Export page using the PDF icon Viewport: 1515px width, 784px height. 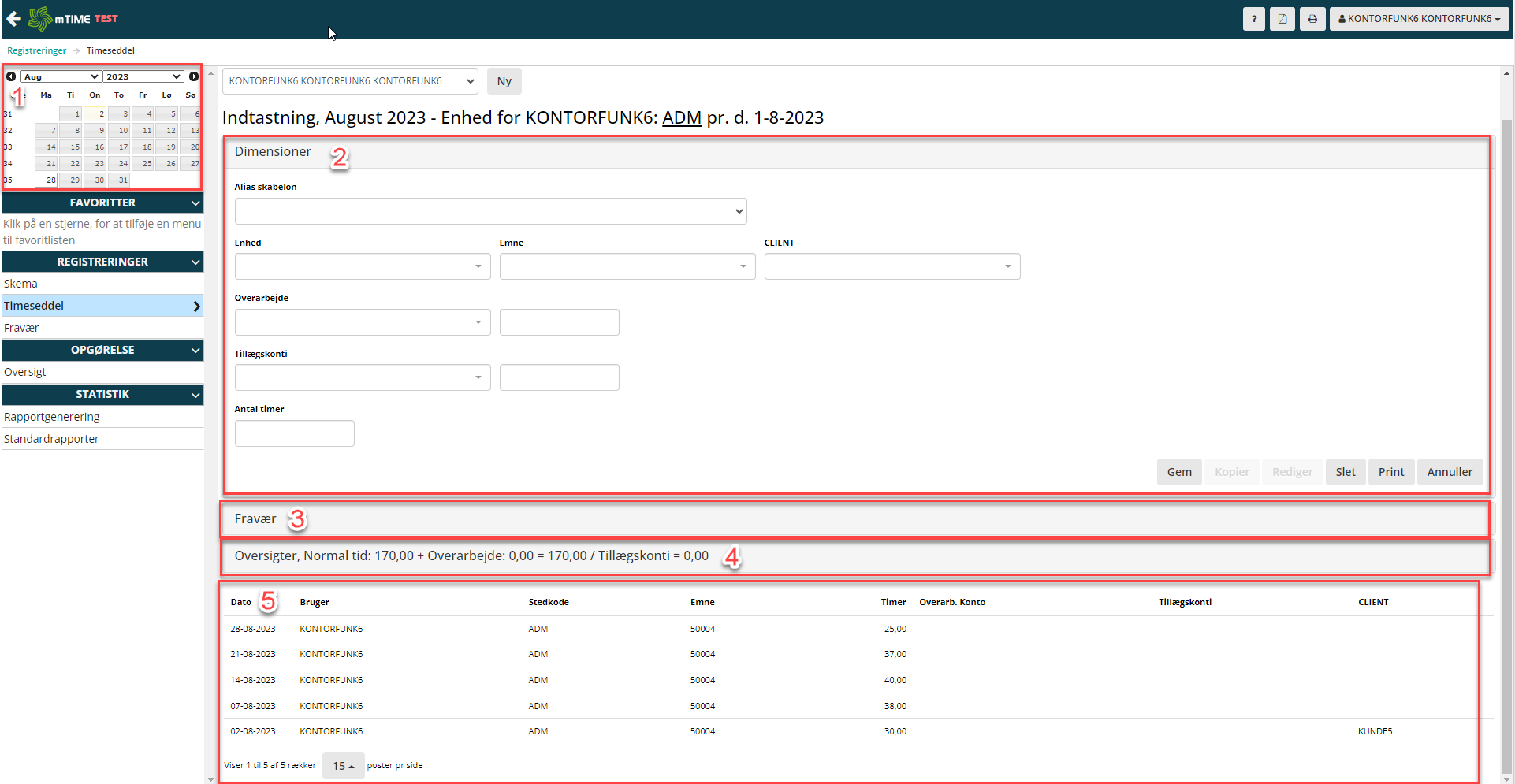click(x=1282, y=19)
